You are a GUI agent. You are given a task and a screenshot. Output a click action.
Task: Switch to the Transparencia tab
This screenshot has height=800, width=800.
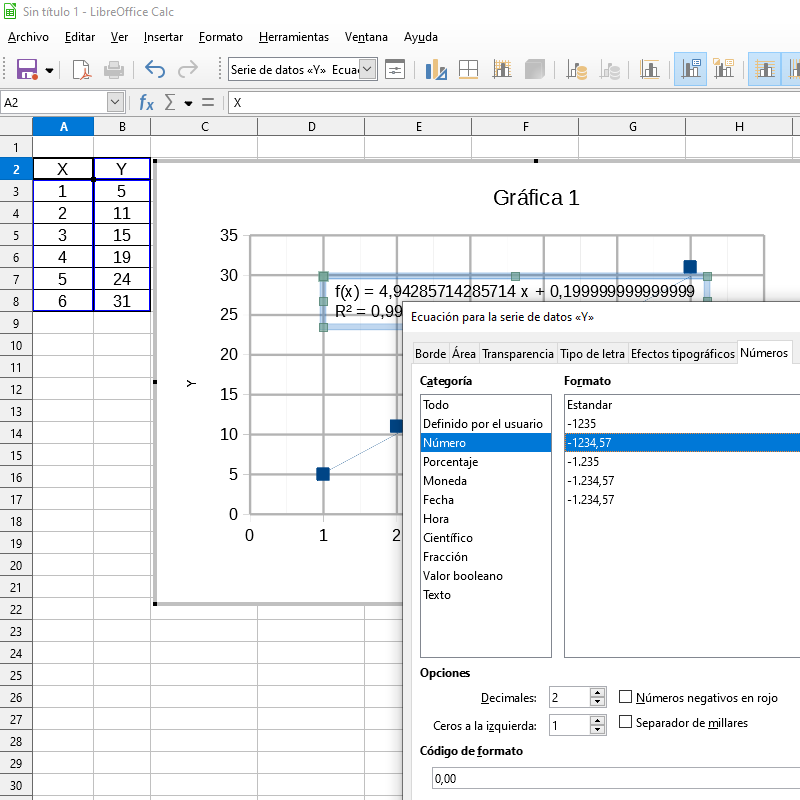[x=518, y=354]
